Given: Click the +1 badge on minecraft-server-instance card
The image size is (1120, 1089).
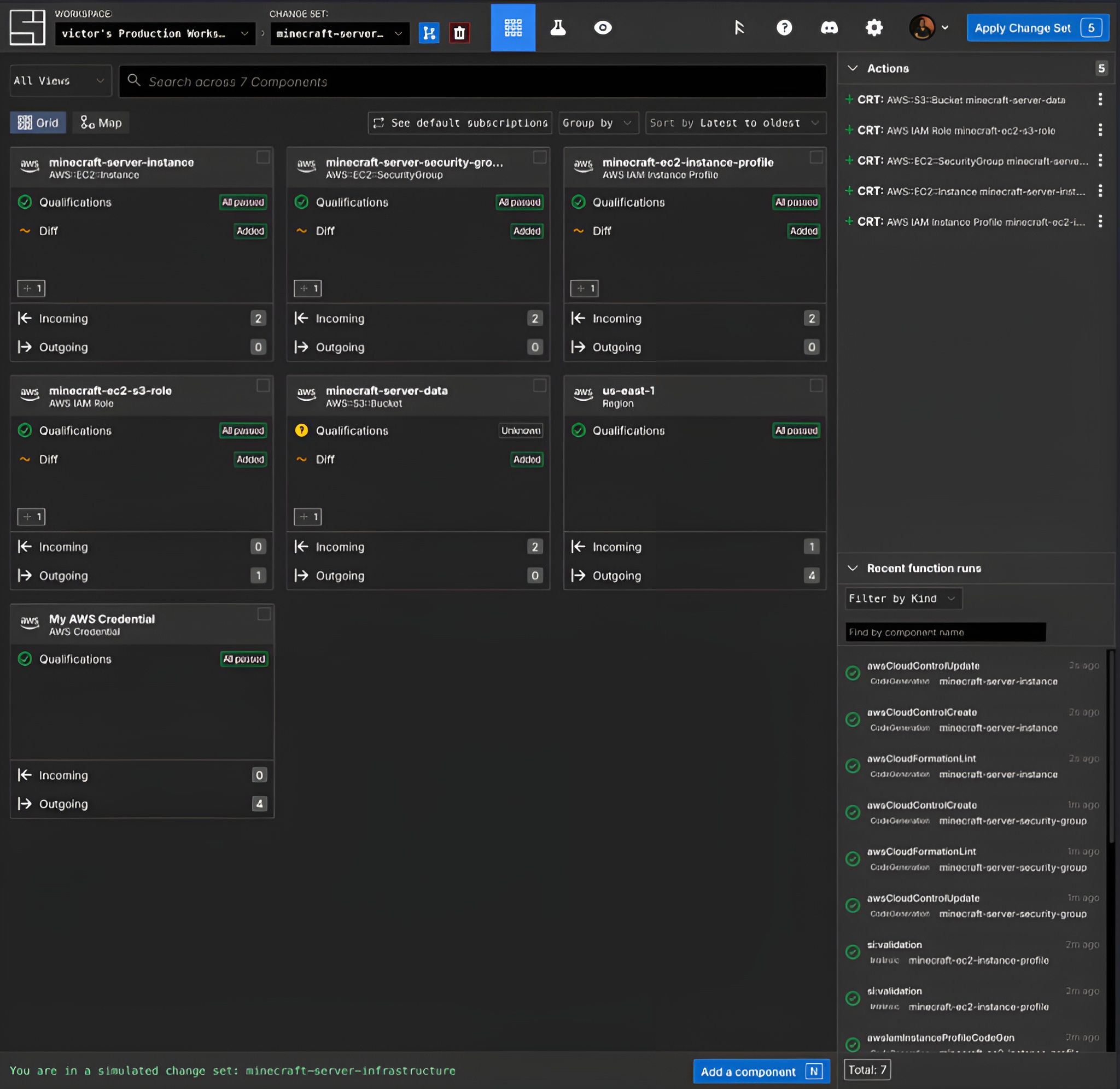Looking at the screenshot, I should click(32, 288).
